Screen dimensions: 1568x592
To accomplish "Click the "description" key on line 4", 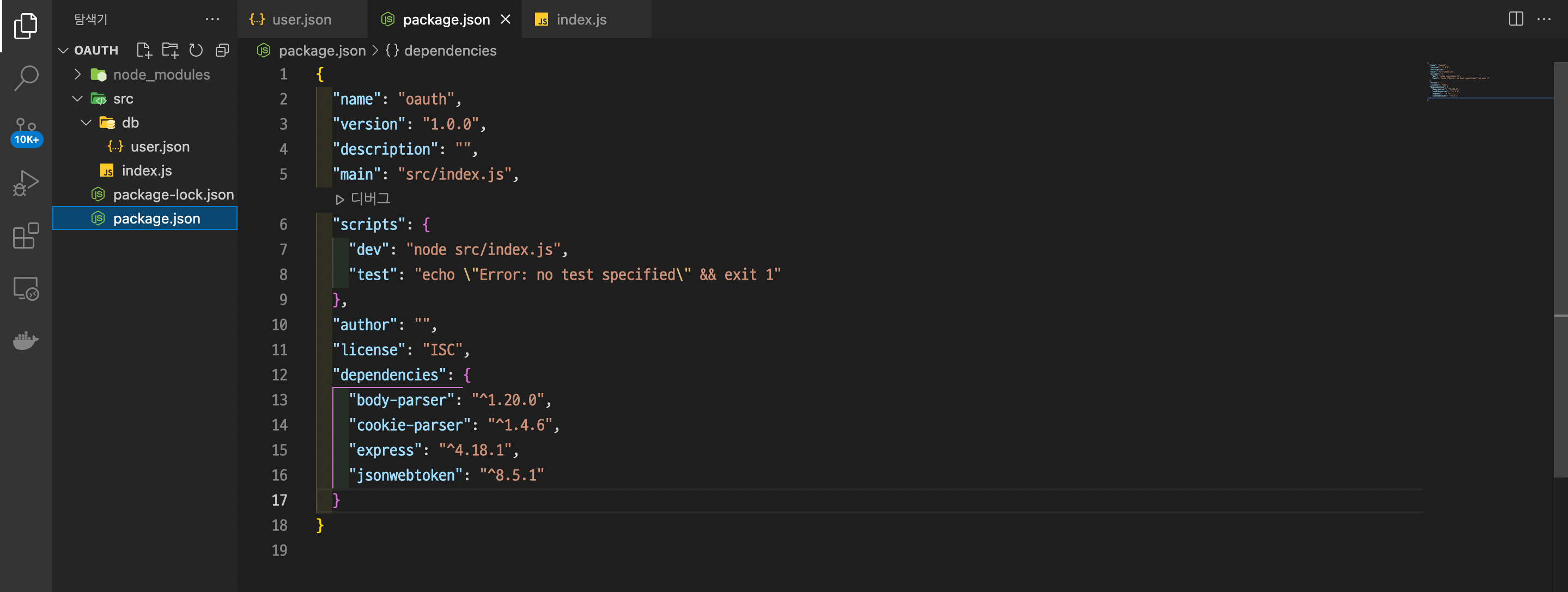I will (x=385, y=149).
